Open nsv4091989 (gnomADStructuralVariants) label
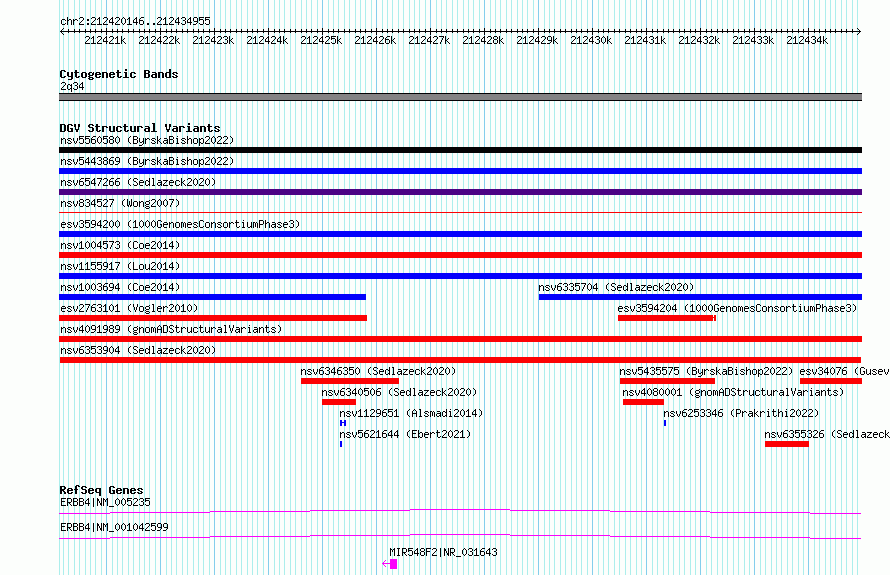Screen dimensions: 890x575 click(x=171, y=329)
